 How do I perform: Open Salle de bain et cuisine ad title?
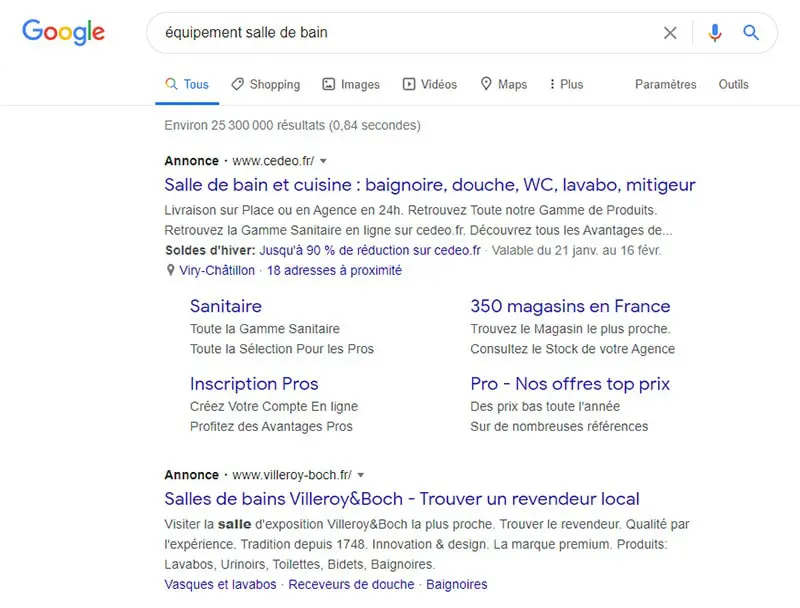[430, 185]
